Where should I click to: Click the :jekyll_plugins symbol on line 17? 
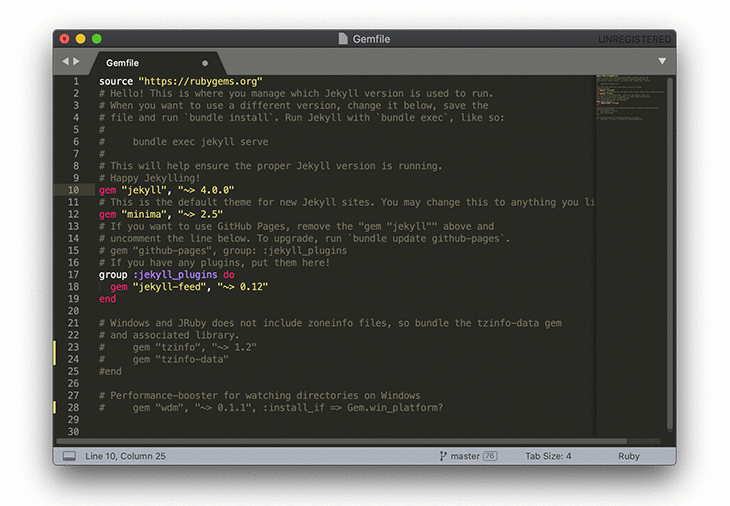coord(175,275)
